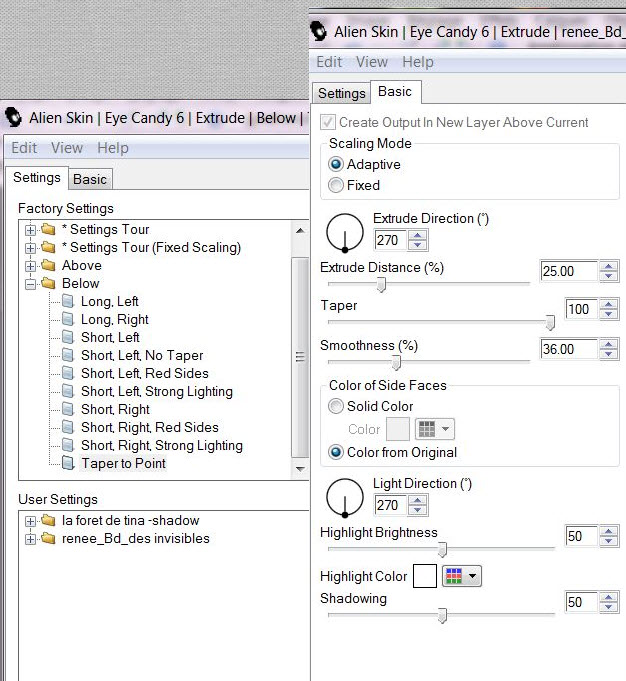
Task: Open Help menu in the Below window
Action: click(x=113, y=148)
